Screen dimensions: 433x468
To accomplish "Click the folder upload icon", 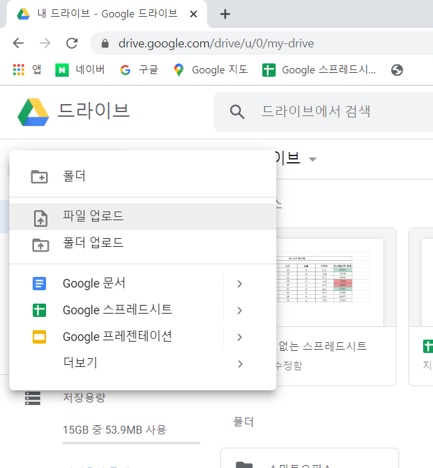I will tap(40, 245).
